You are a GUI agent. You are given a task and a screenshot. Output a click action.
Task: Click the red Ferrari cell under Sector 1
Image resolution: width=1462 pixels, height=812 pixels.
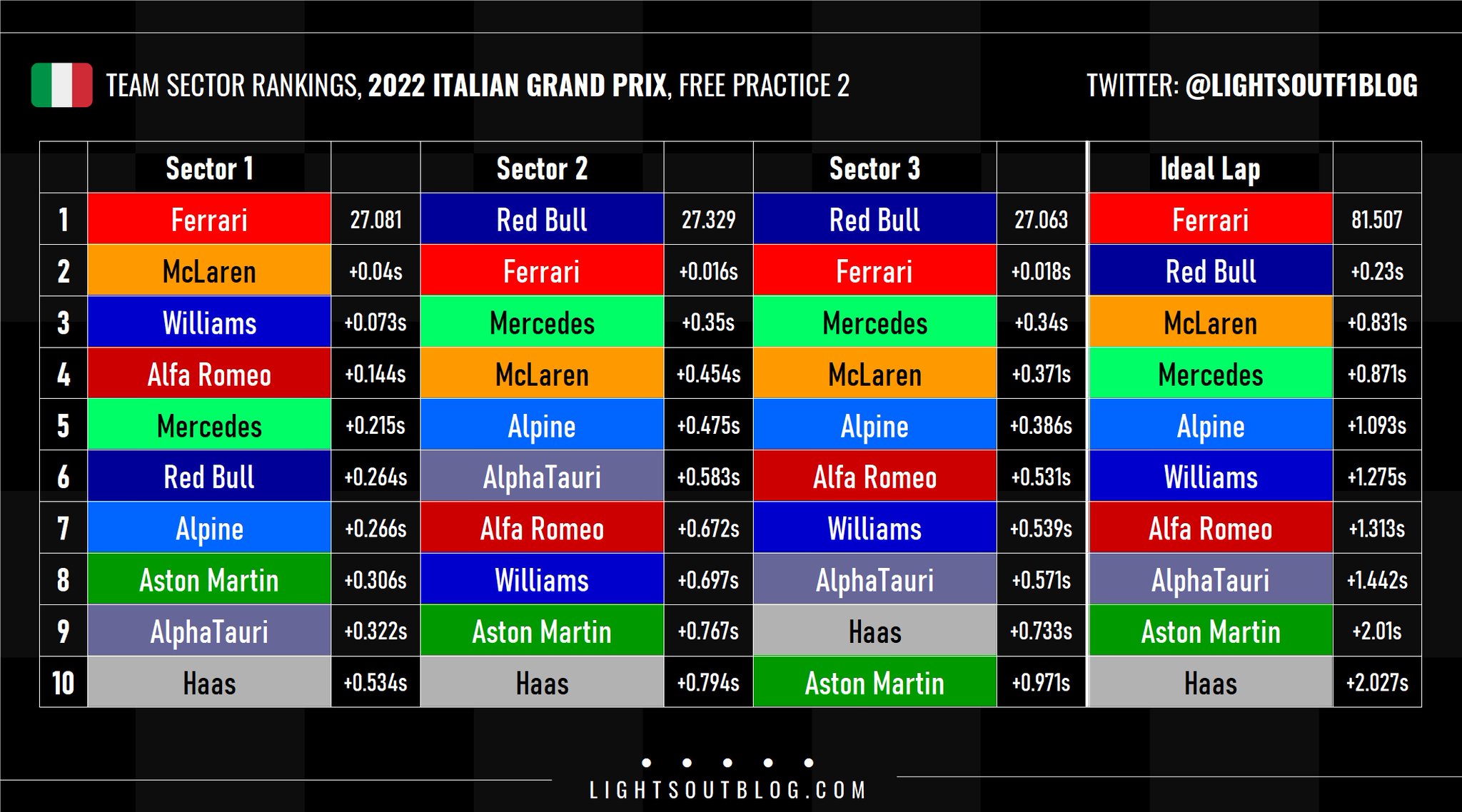pos(209,220)
